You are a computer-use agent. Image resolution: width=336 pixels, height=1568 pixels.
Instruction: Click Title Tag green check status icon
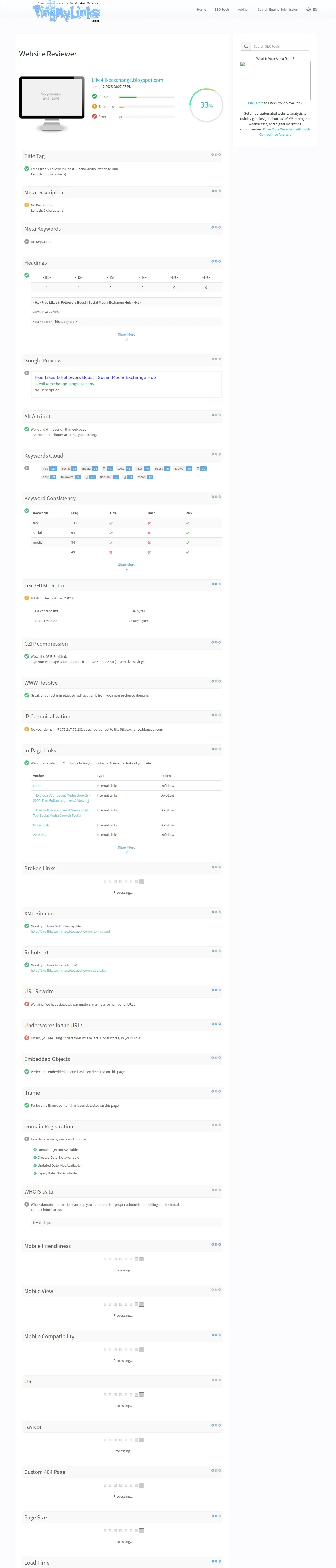27,169
